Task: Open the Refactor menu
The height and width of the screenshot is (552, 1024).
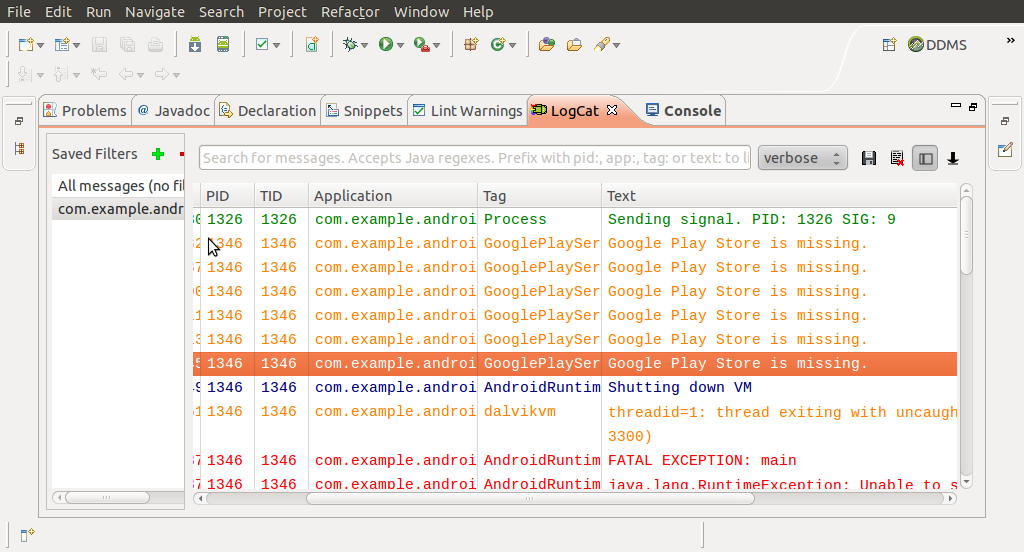Action: coord(350,12)
